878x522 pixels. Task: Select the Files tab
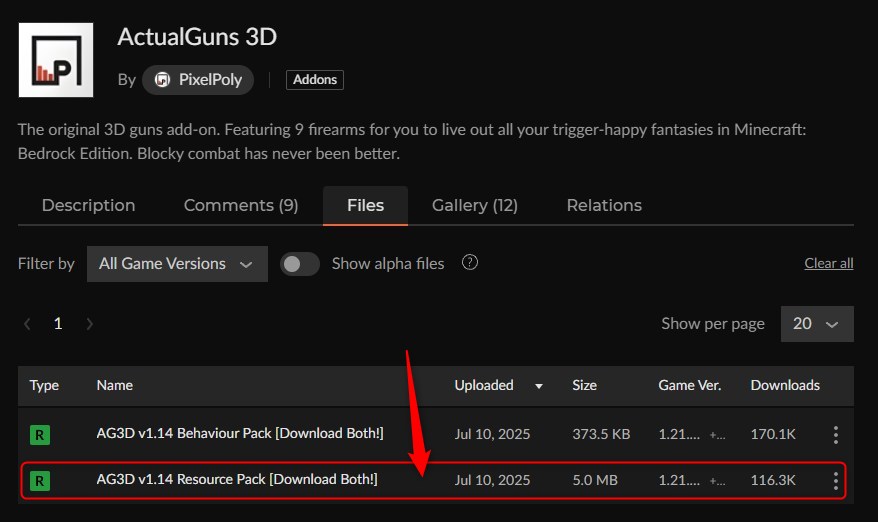(365, 206)
